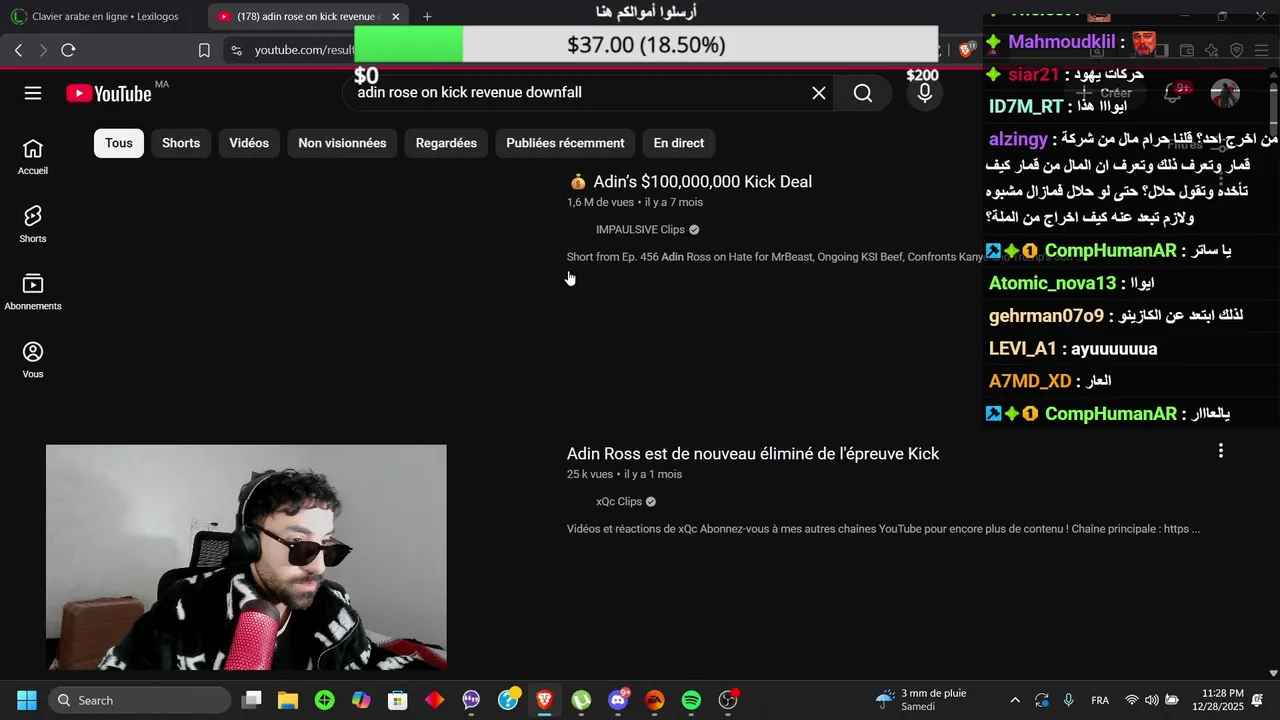Open File Explorer from the taskbar

288,700
